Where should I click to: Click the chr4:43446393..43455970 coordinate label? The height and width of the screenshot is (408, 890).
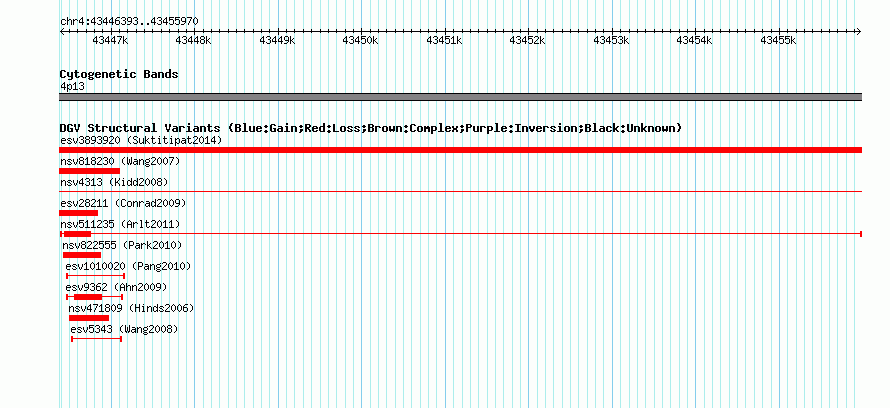pyautogui.click(x=129, y=22)
